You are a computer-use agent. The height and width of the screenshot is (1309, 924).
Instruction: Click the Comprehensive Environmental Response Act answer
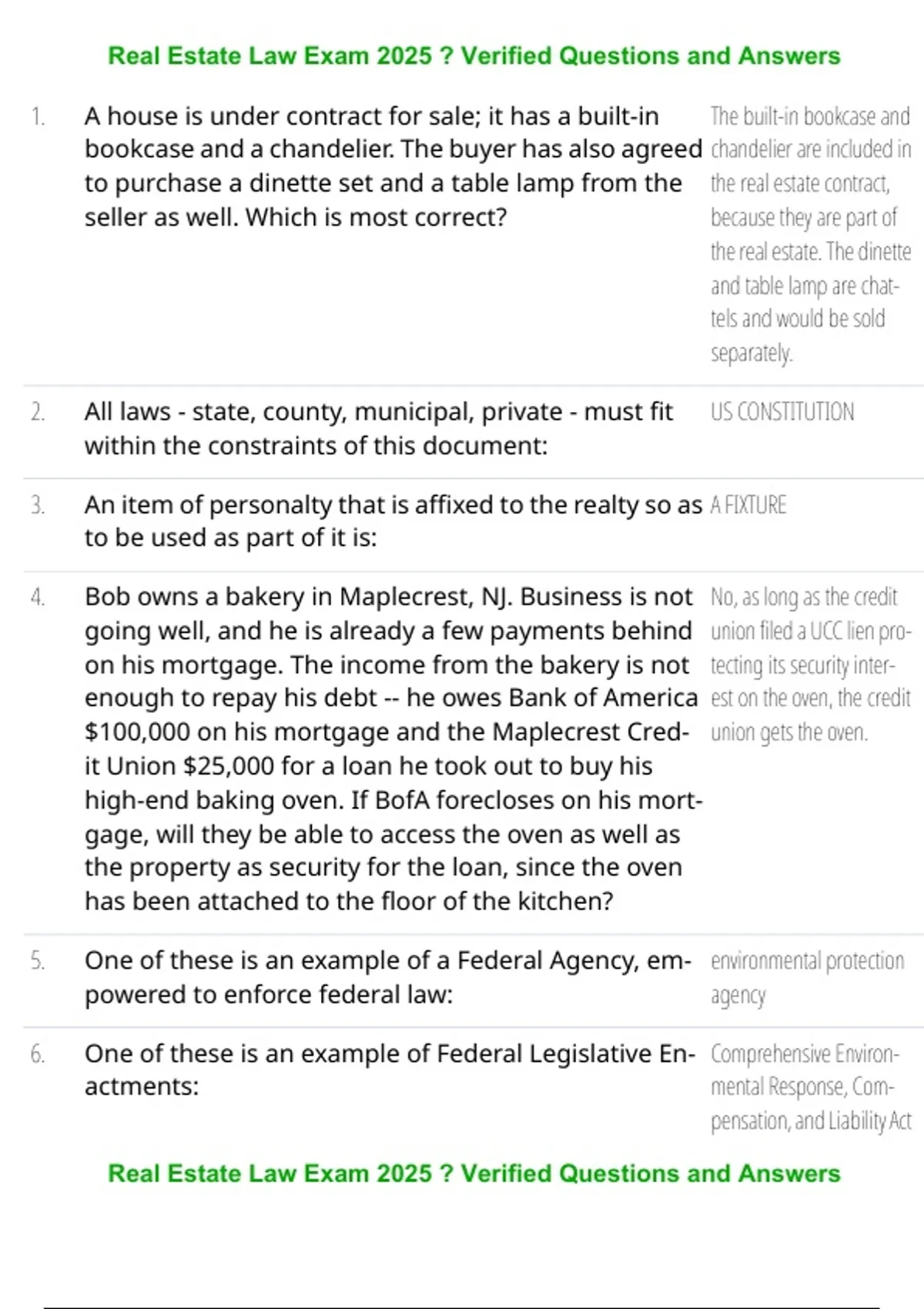click(x=811, y=1087)
